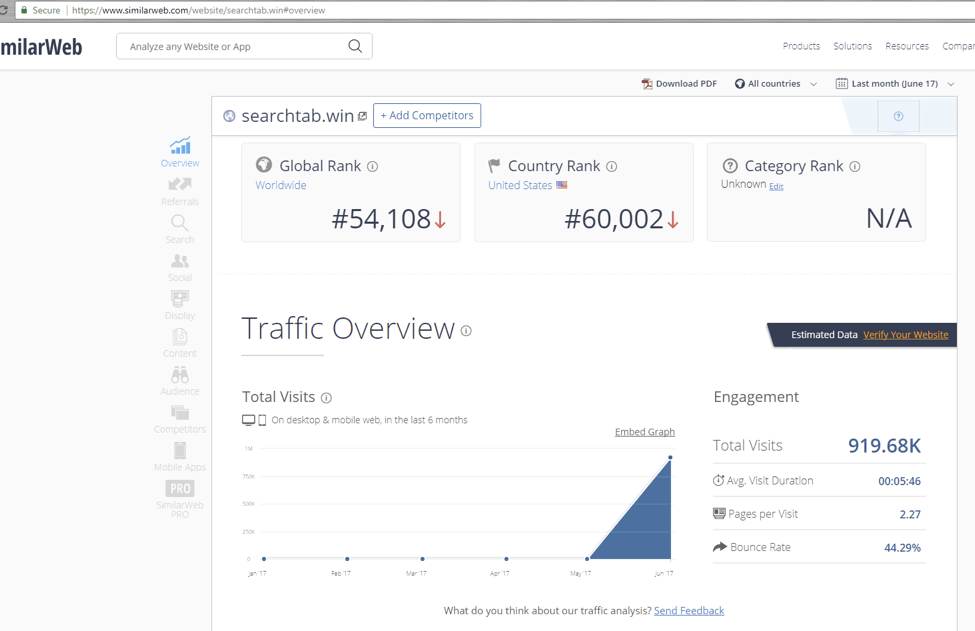This screenshot has height=631, width=975.
Task: Open the Overview section in sidebar
Action: (x=180, y=153)
